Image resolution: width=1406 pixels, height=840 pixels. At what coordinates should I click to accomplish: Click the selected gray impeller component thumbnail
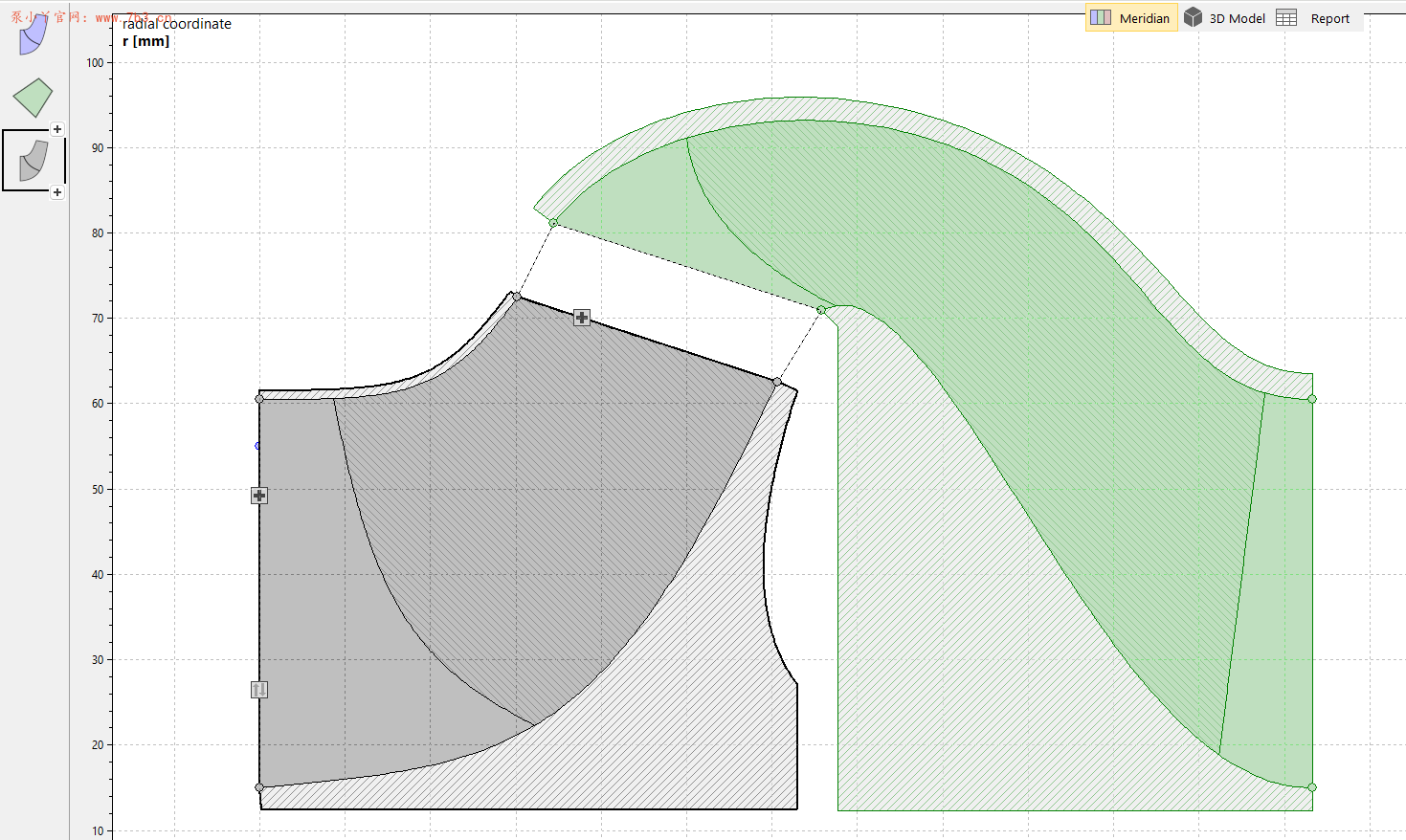pyautogui.click(x=33, y=161)
